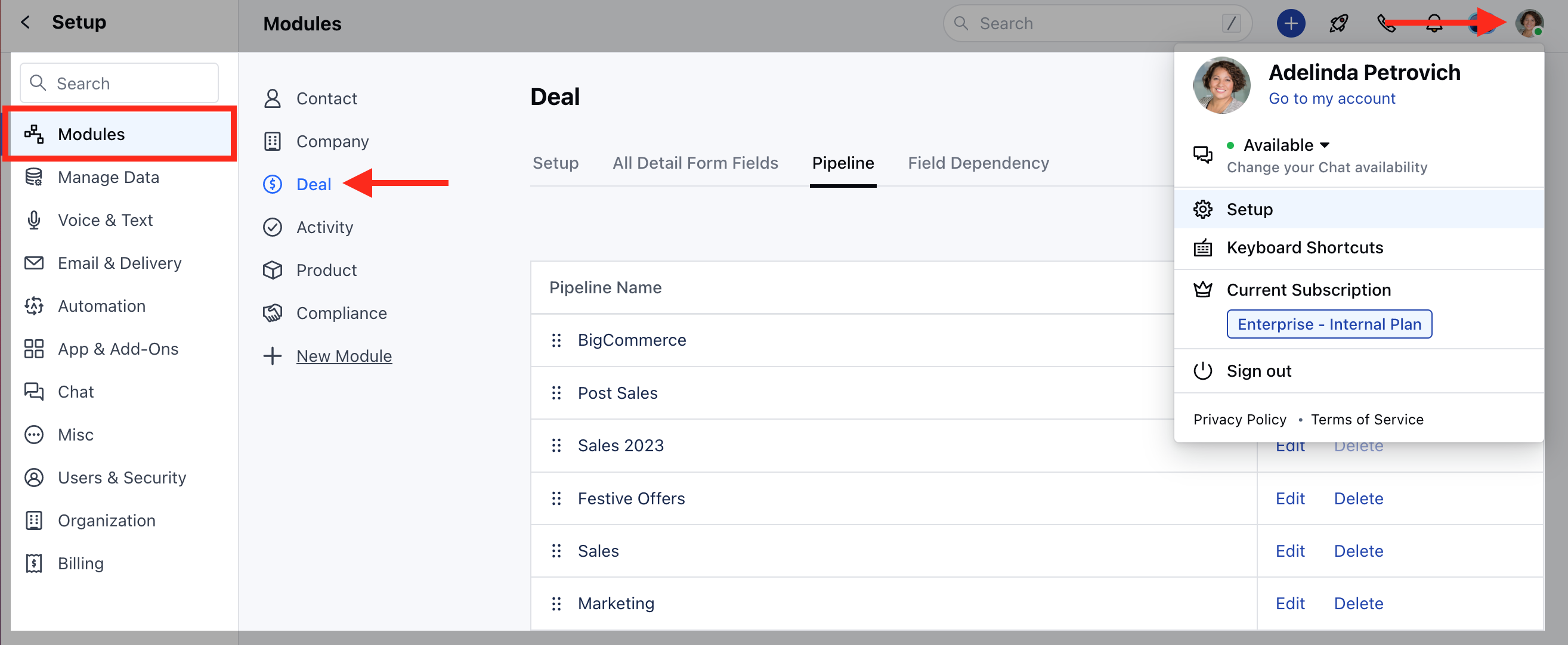Click drag handle beside Festive Offers
This screenshot has height=645, width=1568.
pos(556,498)
